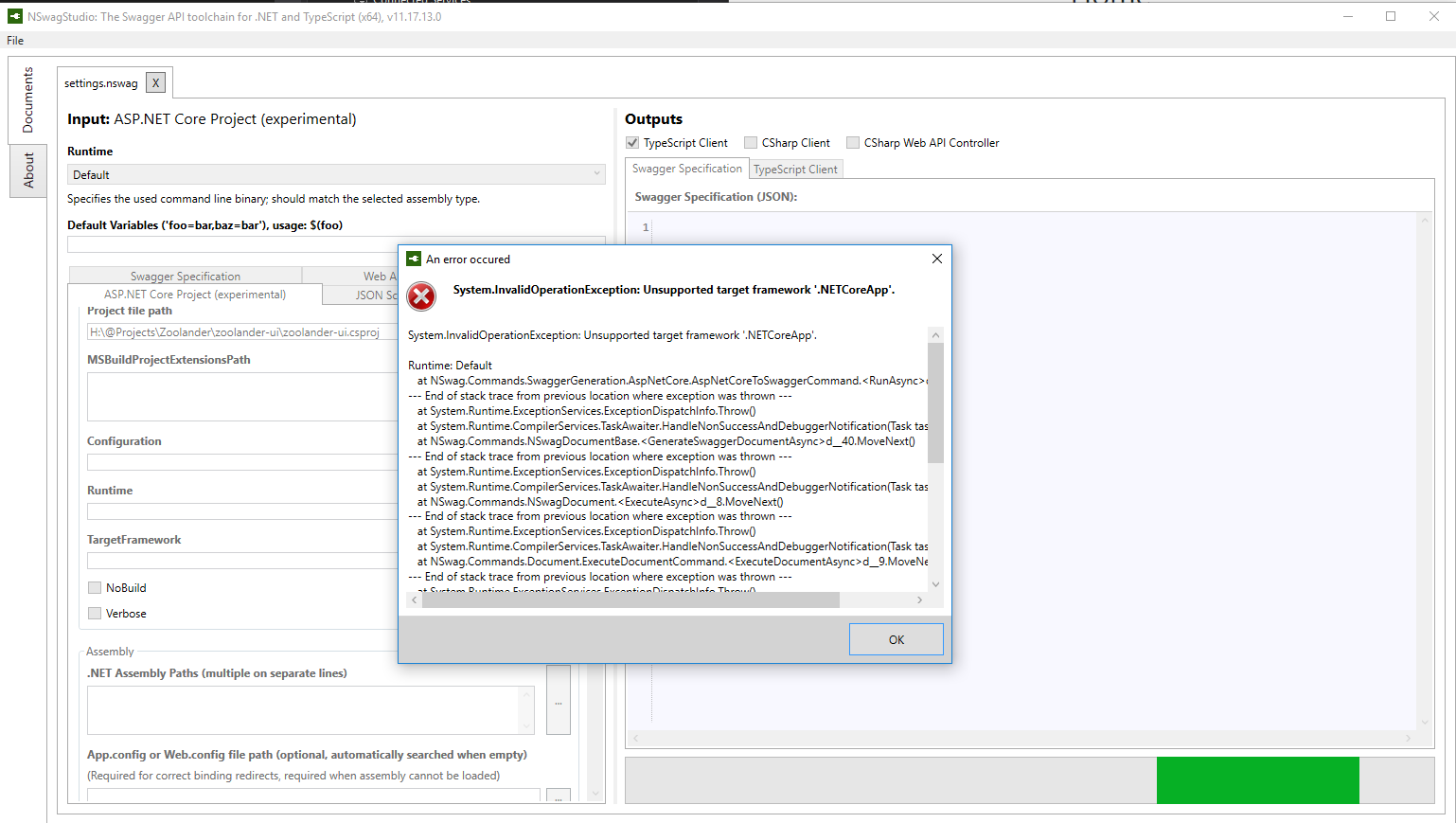Enable the CSharp Client output
The height and width of the screenshot is (823, 1456).
click(752, 142)
